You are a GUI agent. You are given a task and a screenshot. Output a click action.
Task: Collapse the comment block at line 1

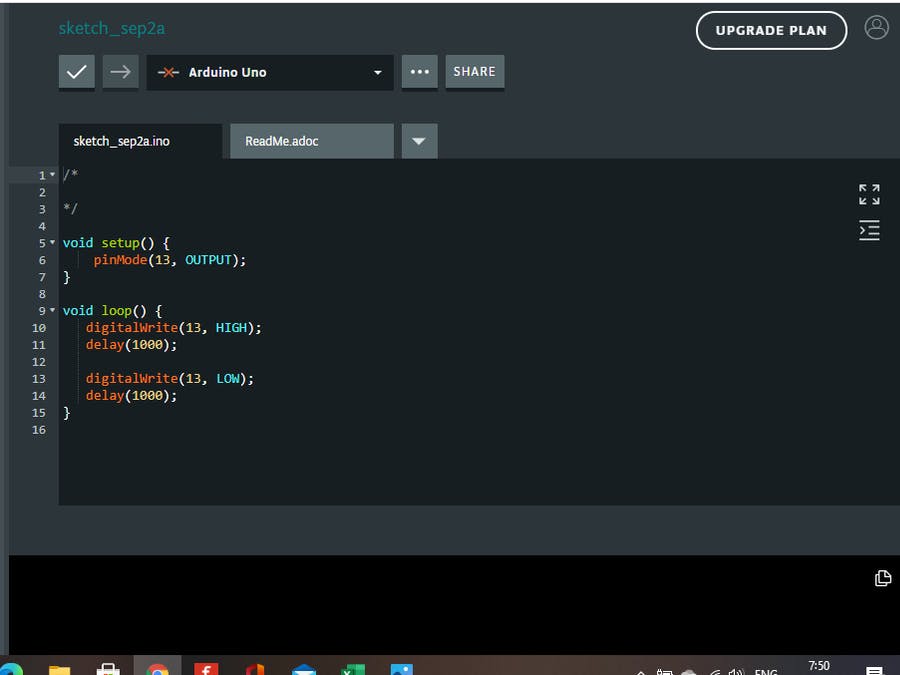[x=52, y=175]
